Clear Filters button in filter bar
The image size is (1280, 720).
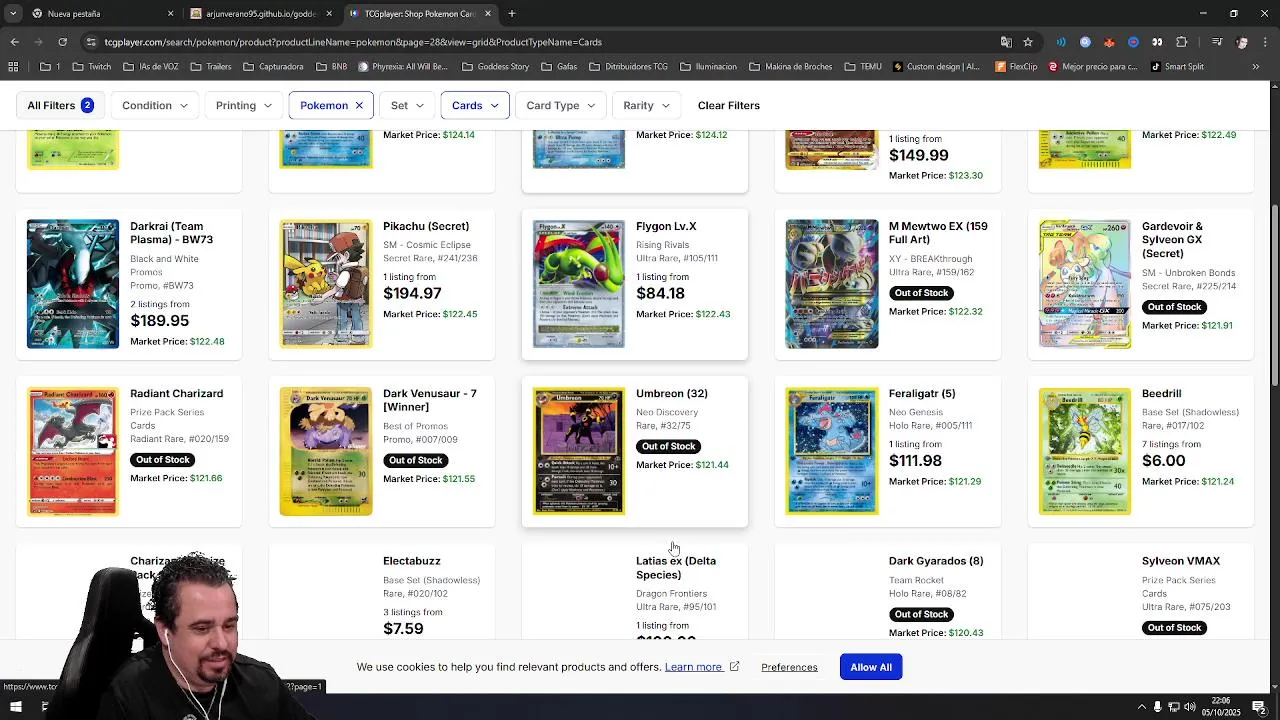click(729, 105)
